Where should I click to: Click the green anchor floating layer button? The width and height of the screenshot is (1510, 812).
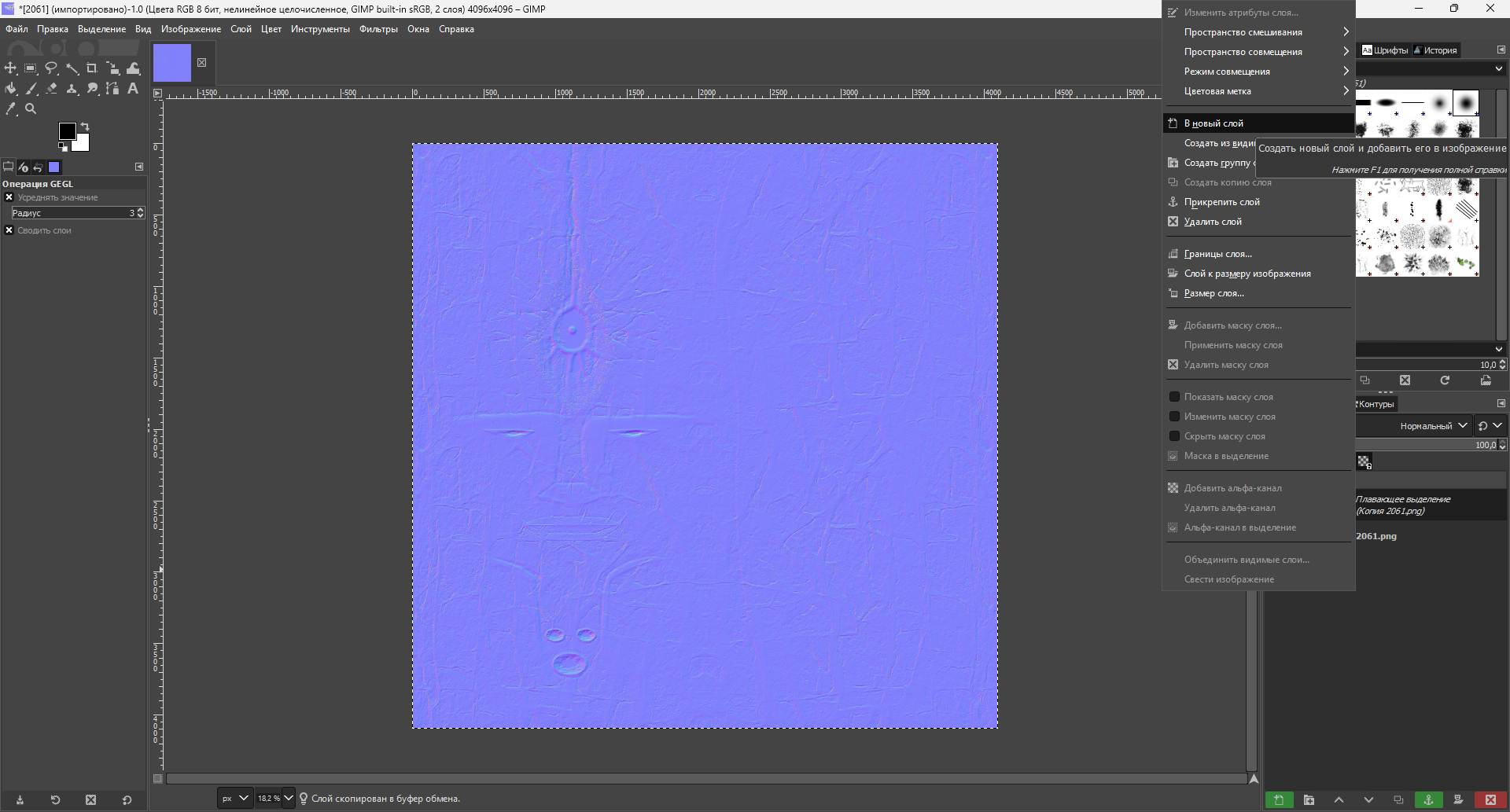coord(1428,799)
